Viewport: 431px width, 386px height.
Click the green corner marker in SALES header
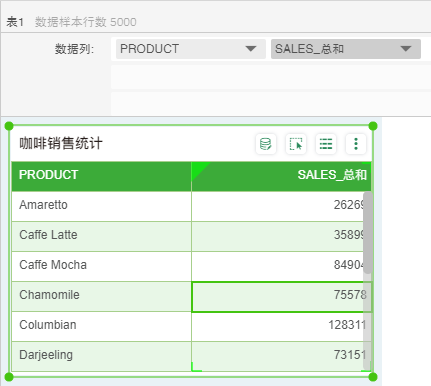pos(199,169)
